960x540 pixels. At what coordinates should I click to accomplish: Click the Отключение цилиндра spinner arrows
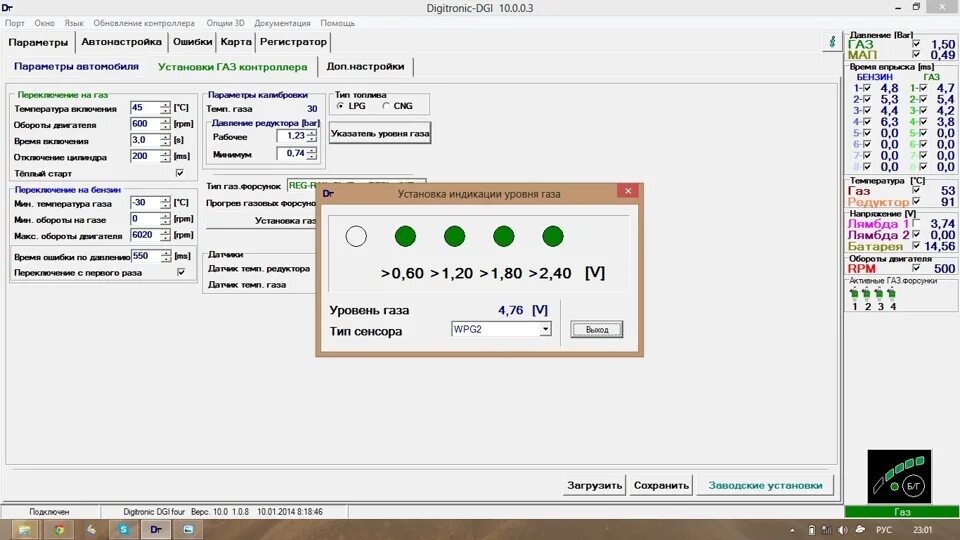pyautogui.click(x=165, y=156)
